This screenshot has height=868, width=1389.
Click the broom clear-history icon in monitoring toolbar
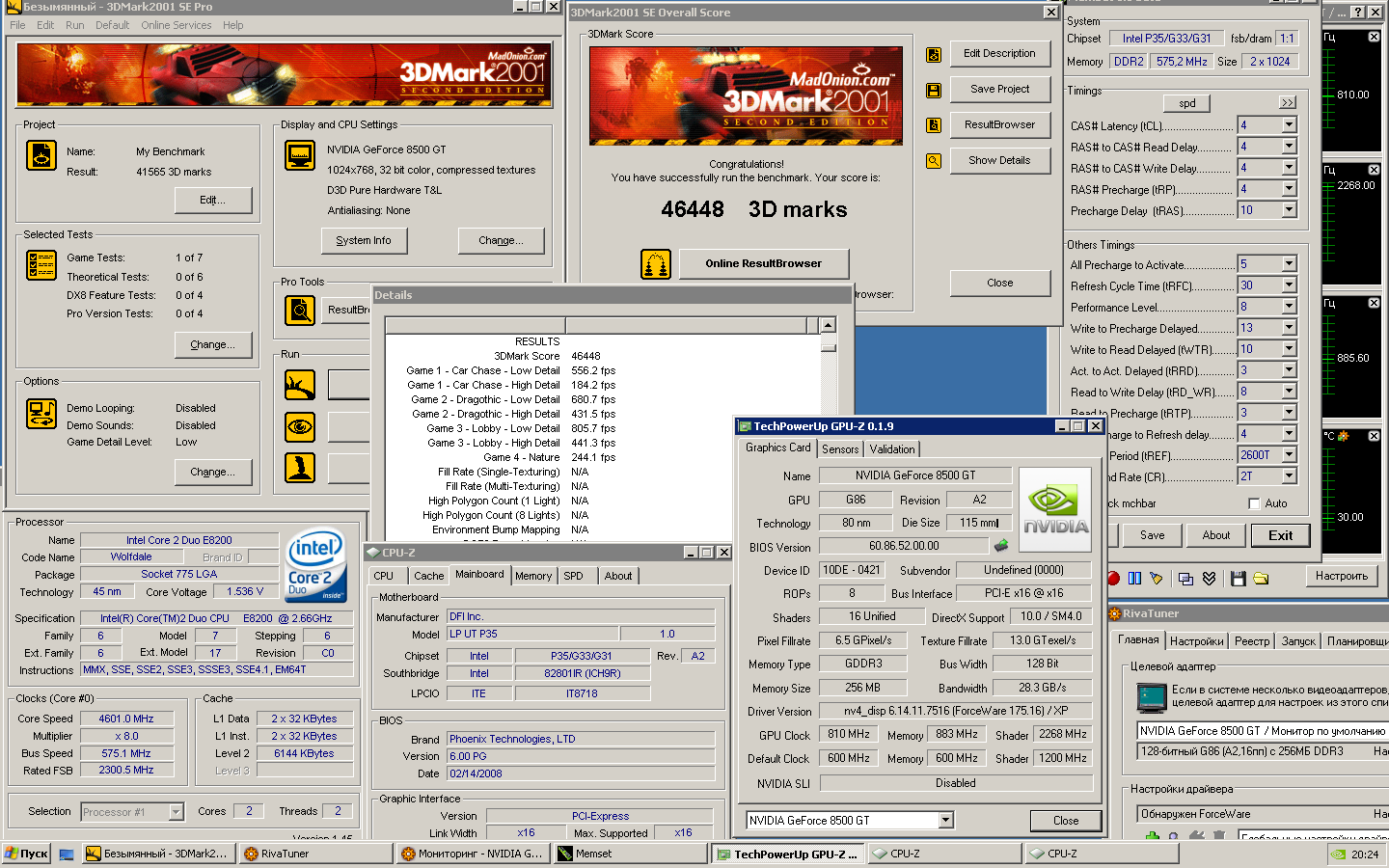(x=1156, y=578)
